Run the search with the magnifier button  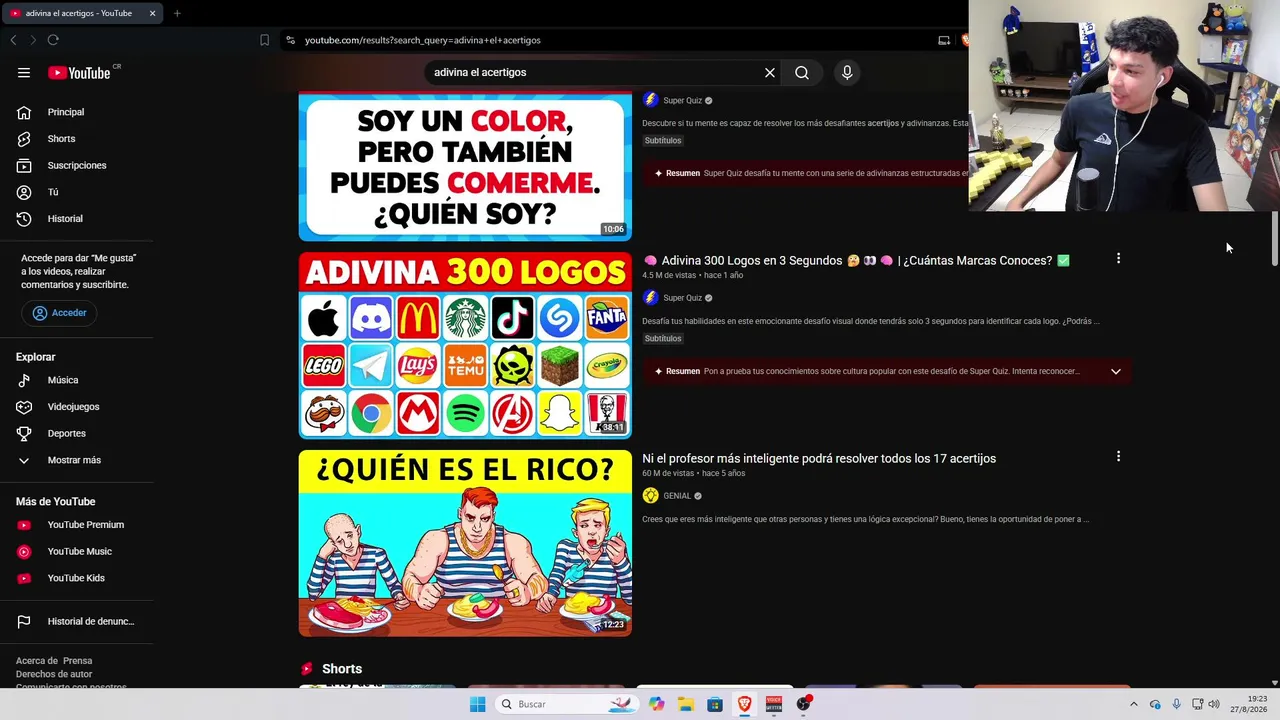point(802,72)
